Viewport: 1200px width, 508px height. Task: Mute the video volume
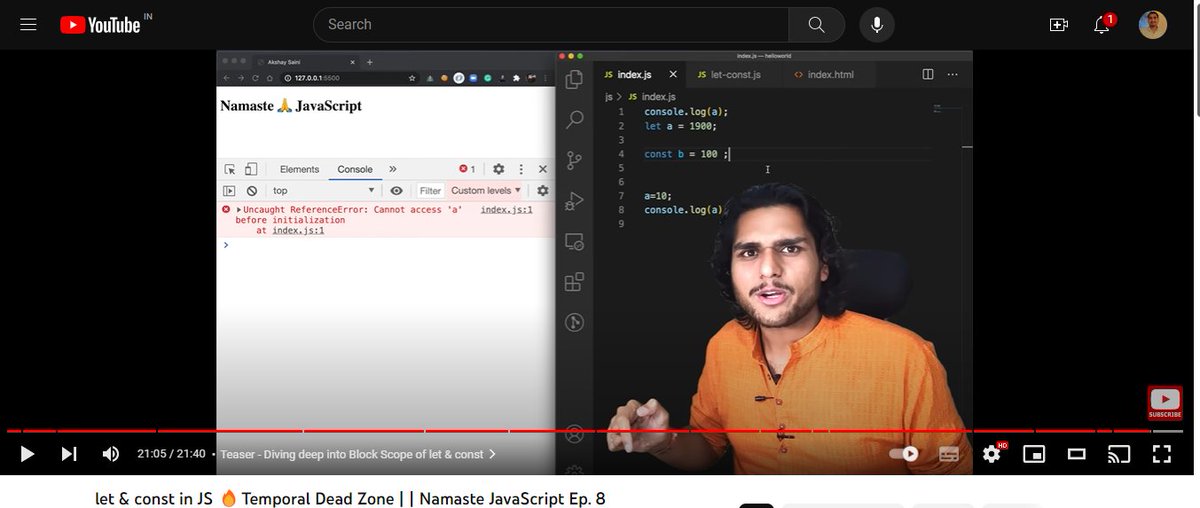[x=111, y=454]
